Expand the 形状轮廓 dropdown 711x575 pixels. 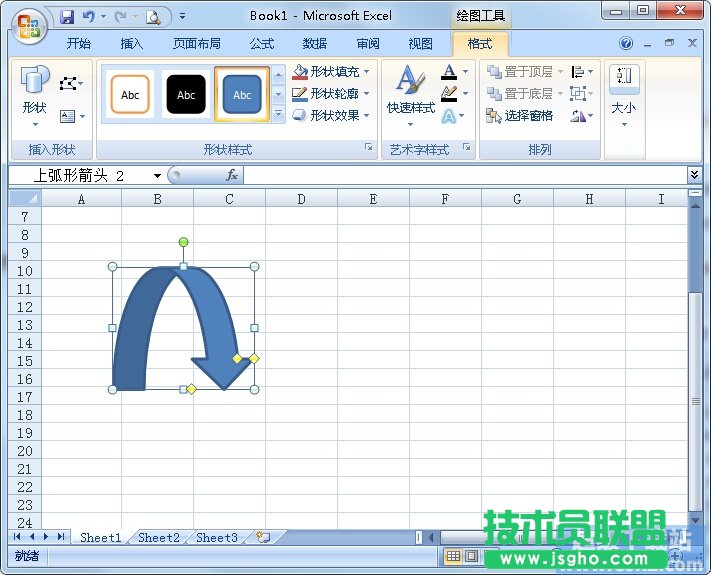coord(367,94)
